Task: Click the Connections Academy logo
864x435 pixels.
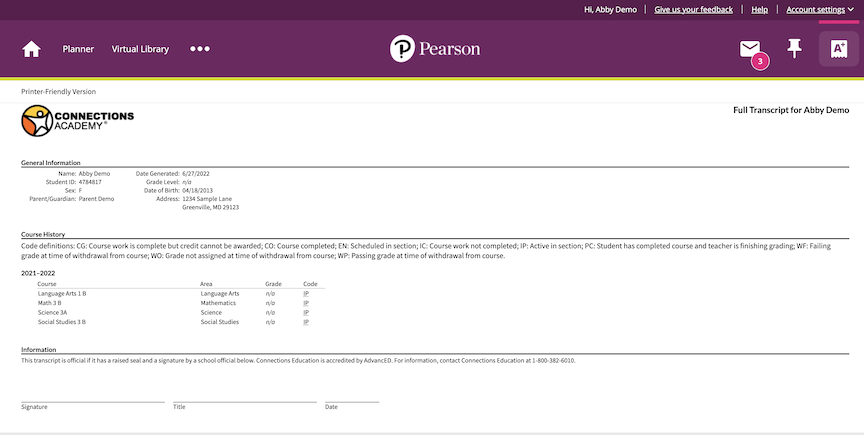Action: (x=78, y=121)
